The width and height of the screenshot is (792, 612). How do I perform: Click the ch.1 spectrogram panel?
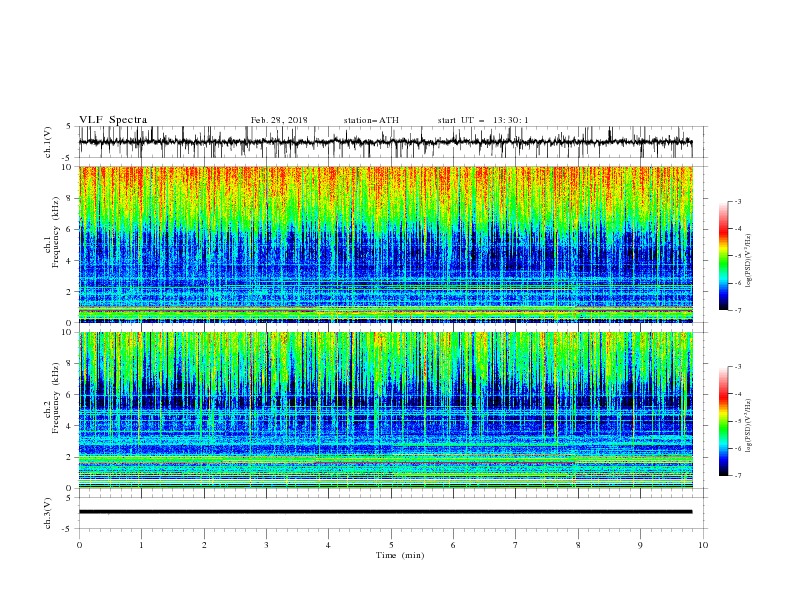point(386,244)
